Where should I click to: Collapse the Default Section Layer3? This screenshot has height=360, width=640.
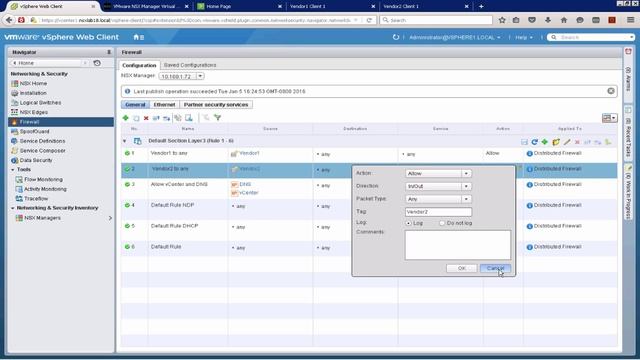(124, 141)
